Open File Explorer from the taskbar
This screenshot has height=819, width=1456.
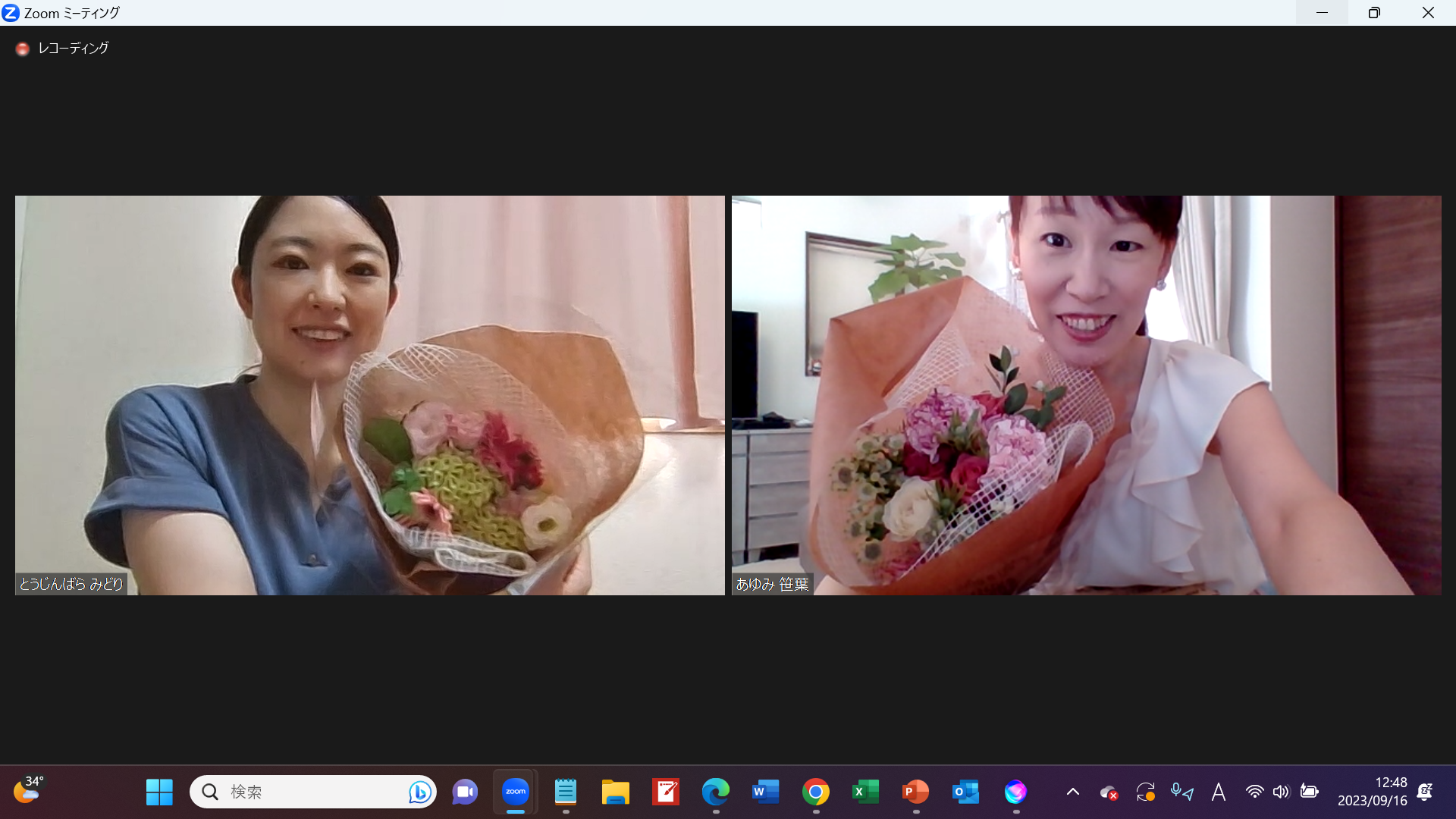pos(616,792)
